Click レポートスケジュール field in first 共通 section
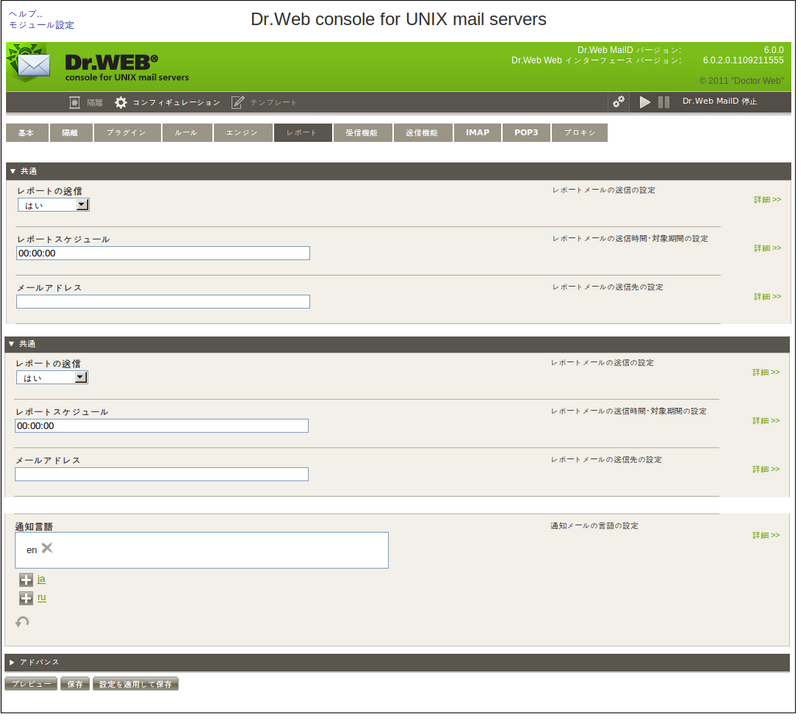 coord(163,254)
